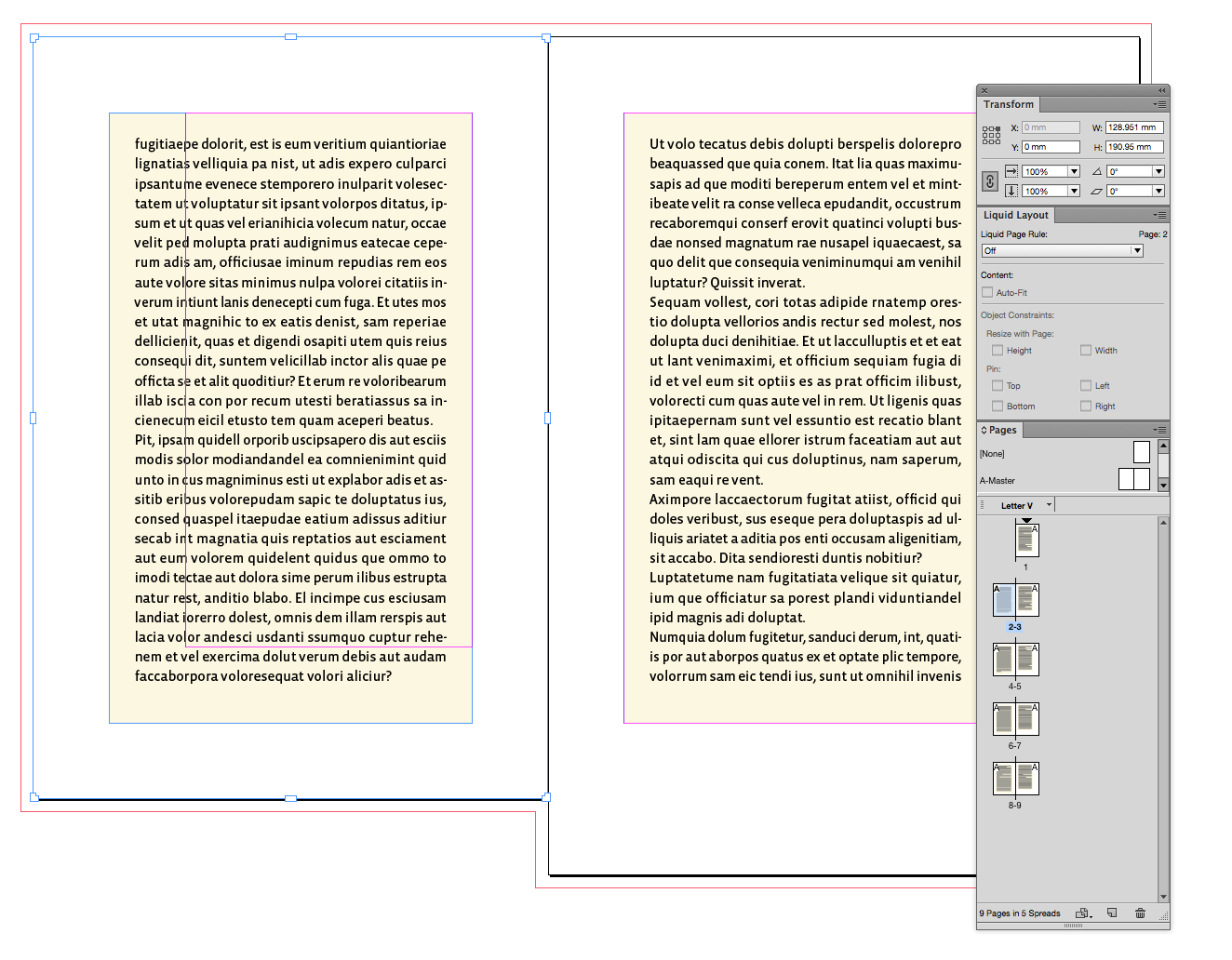Image resolution: width=1232 pixels, height=960 pixels.
Task: Open the Scale Y Percentage dropdown arrow
Action: [1074, 191]
